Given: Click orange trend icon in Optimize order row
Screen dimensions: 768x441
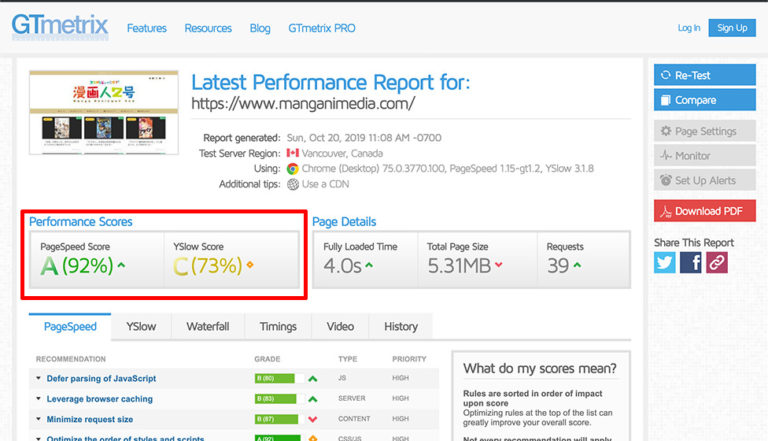Looking at the screenshot, I should (312, 438).
